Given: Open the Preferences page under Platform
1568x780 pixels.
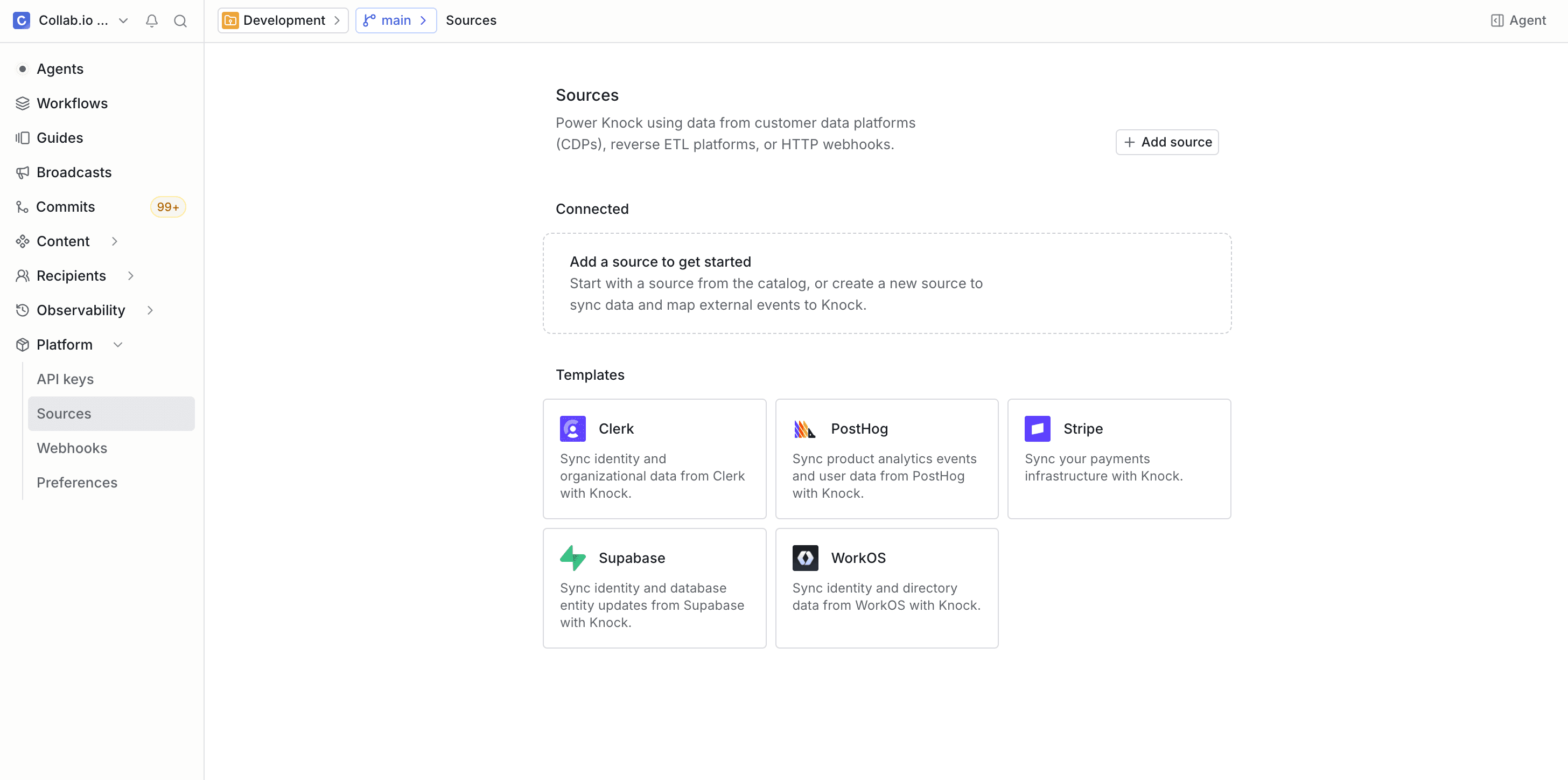Looking at the screenshot, I should pos(76,482).
